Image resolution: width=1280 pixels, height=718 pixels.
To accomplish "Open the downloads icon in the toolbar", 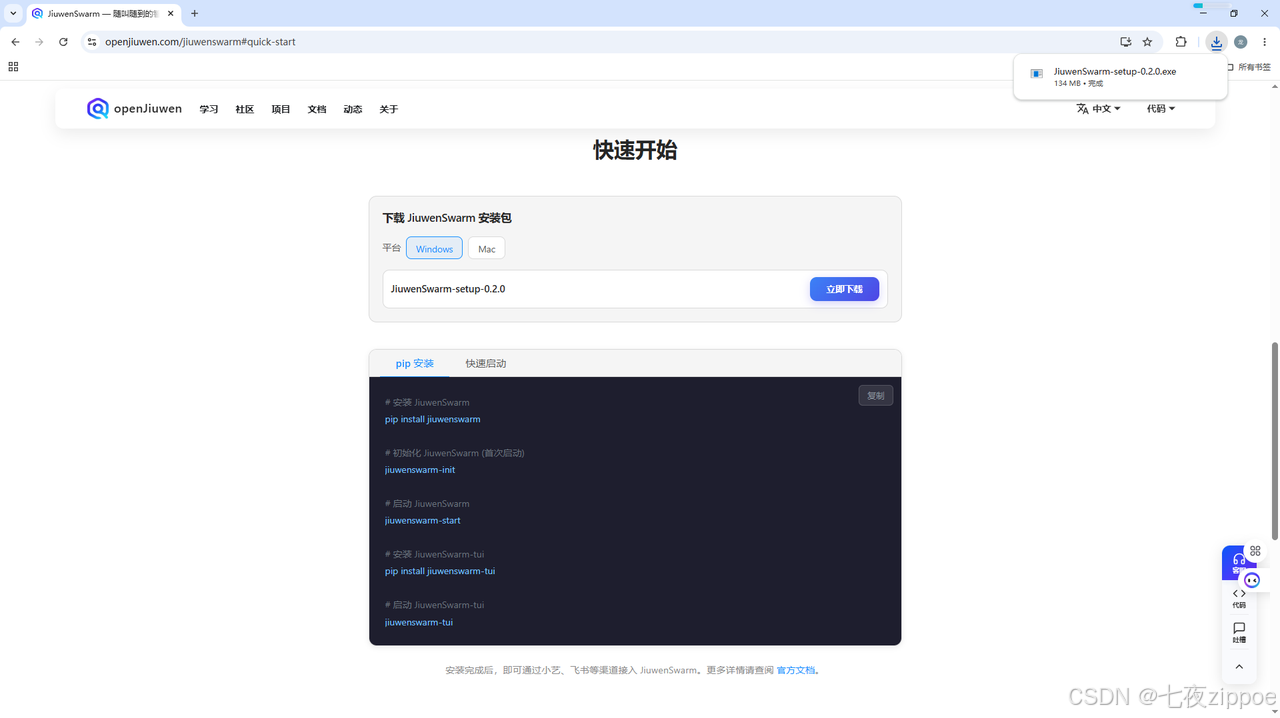I will 1216,42.
